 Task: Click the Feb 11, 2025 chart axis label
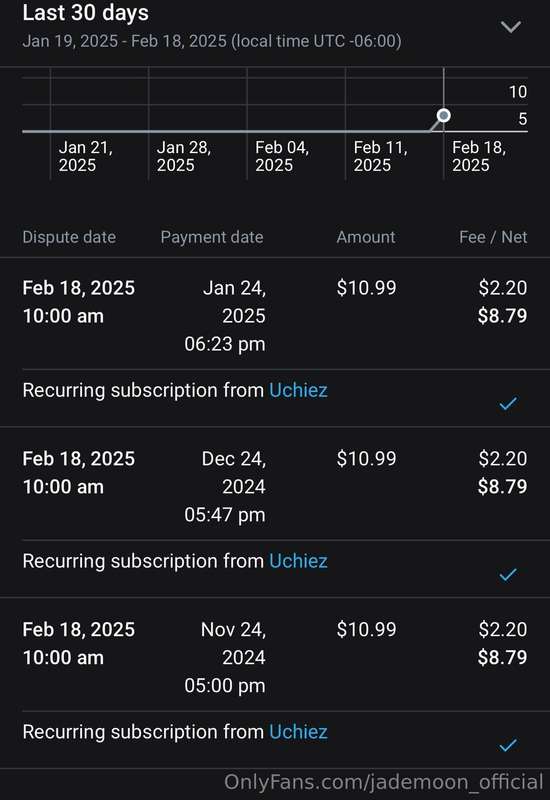point(380,156)
